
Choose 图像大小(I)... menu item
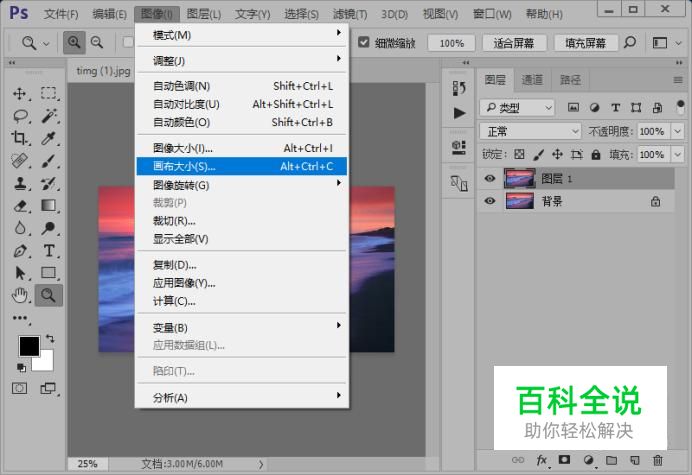(x=241, y=148)
